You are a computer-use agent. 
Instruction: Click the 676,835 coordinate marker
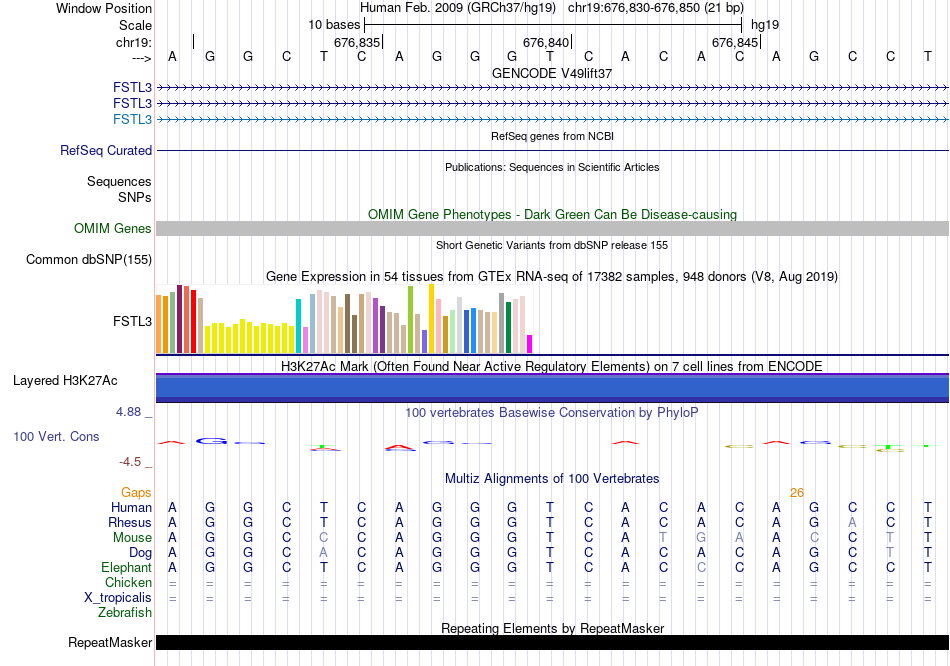point(357,42)
